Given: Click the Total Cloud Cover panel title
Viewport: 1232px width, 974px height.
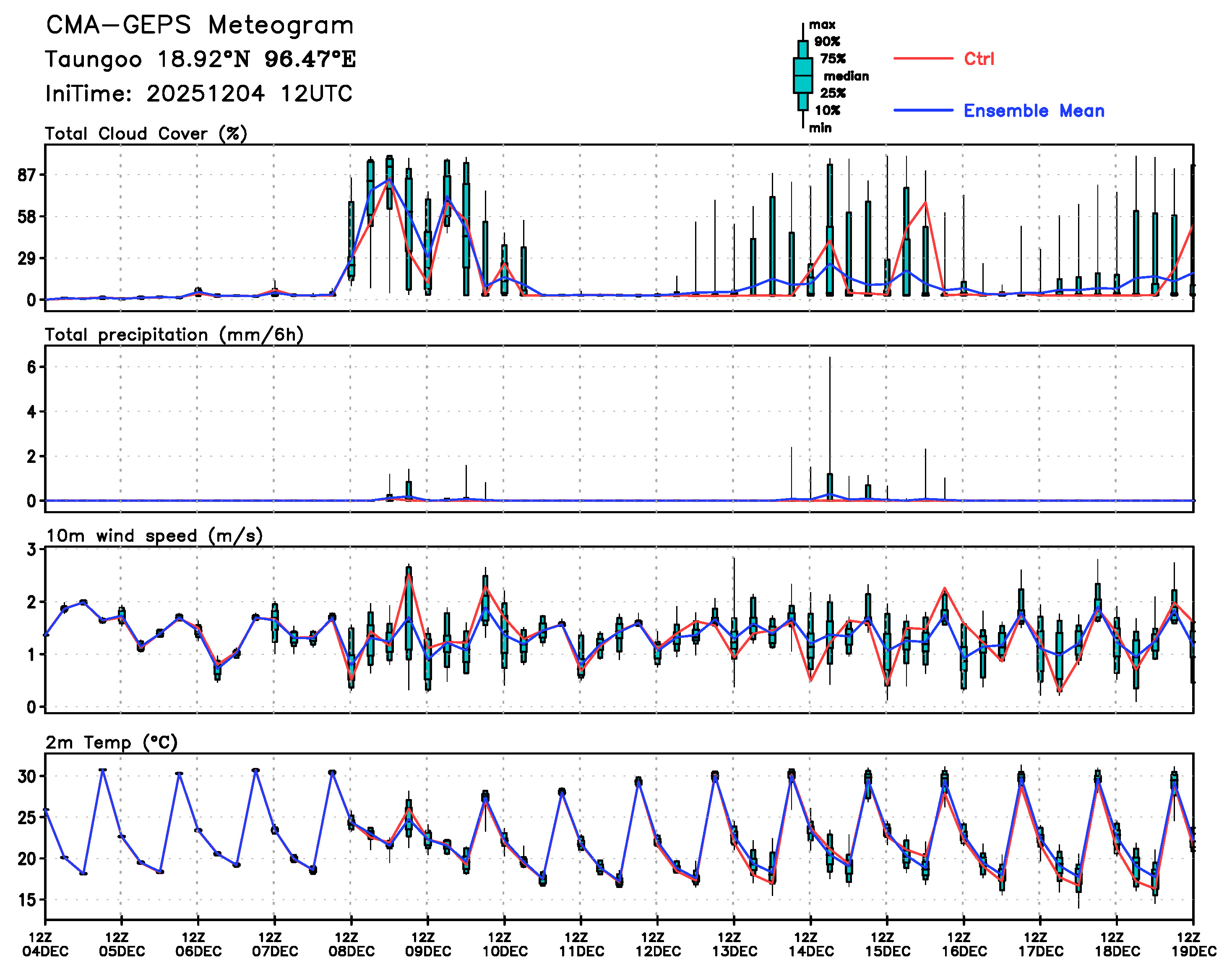Looking at the screenshot, I should coord(146,134).
